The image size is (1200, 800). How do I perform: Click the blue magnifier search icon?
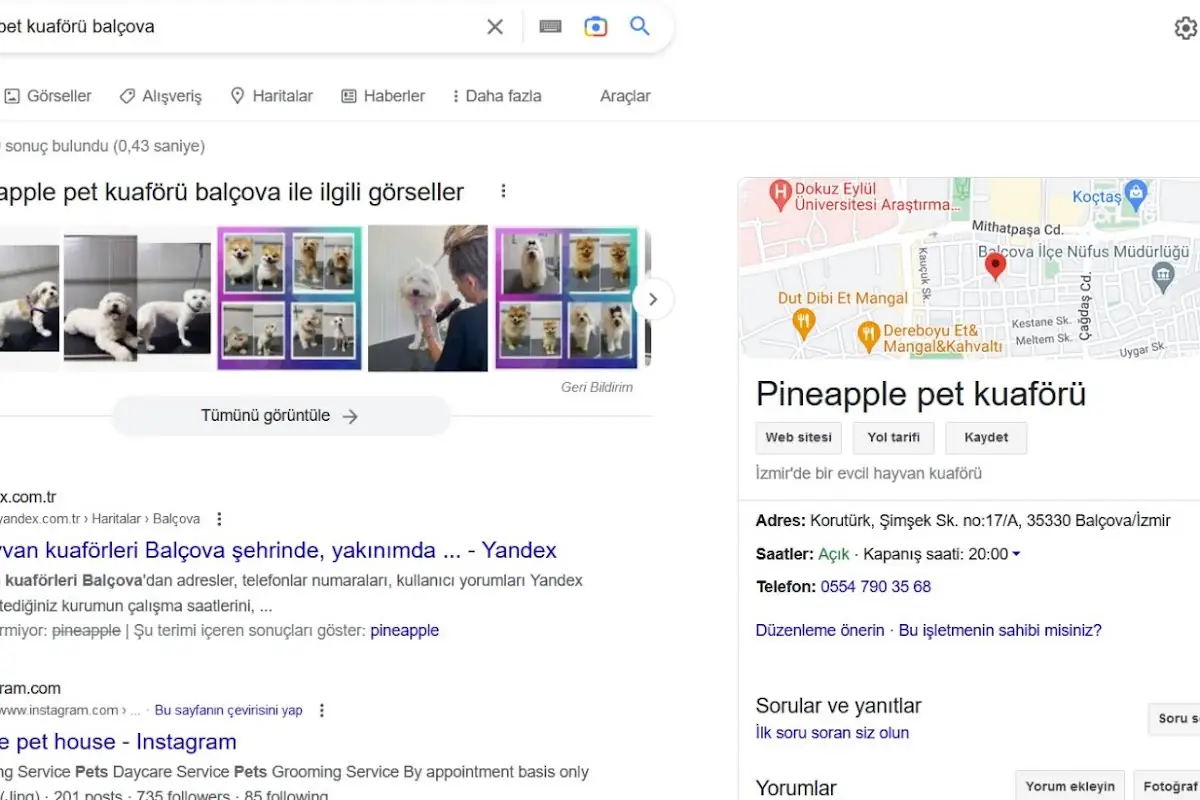(640, 26)
